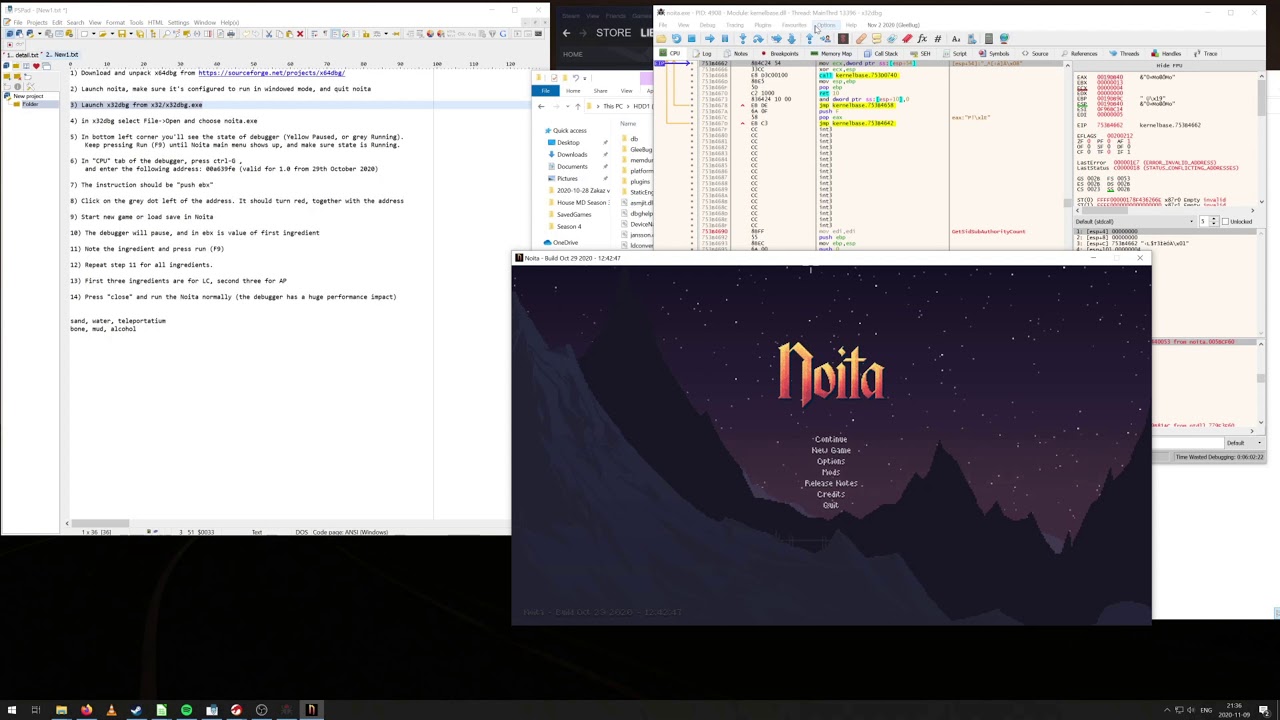Screen dimensions: 1280x720
Task: Step over with x32dbg toolbar icon
Action: [758, 39]
